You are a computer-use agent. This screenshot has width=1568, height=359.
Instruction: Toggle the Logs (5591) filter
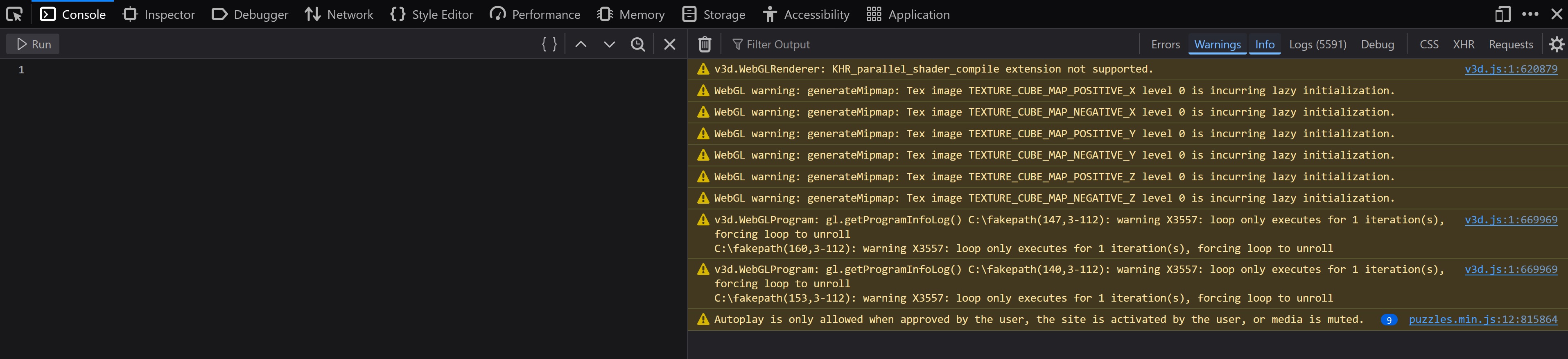pos(1317,45)
